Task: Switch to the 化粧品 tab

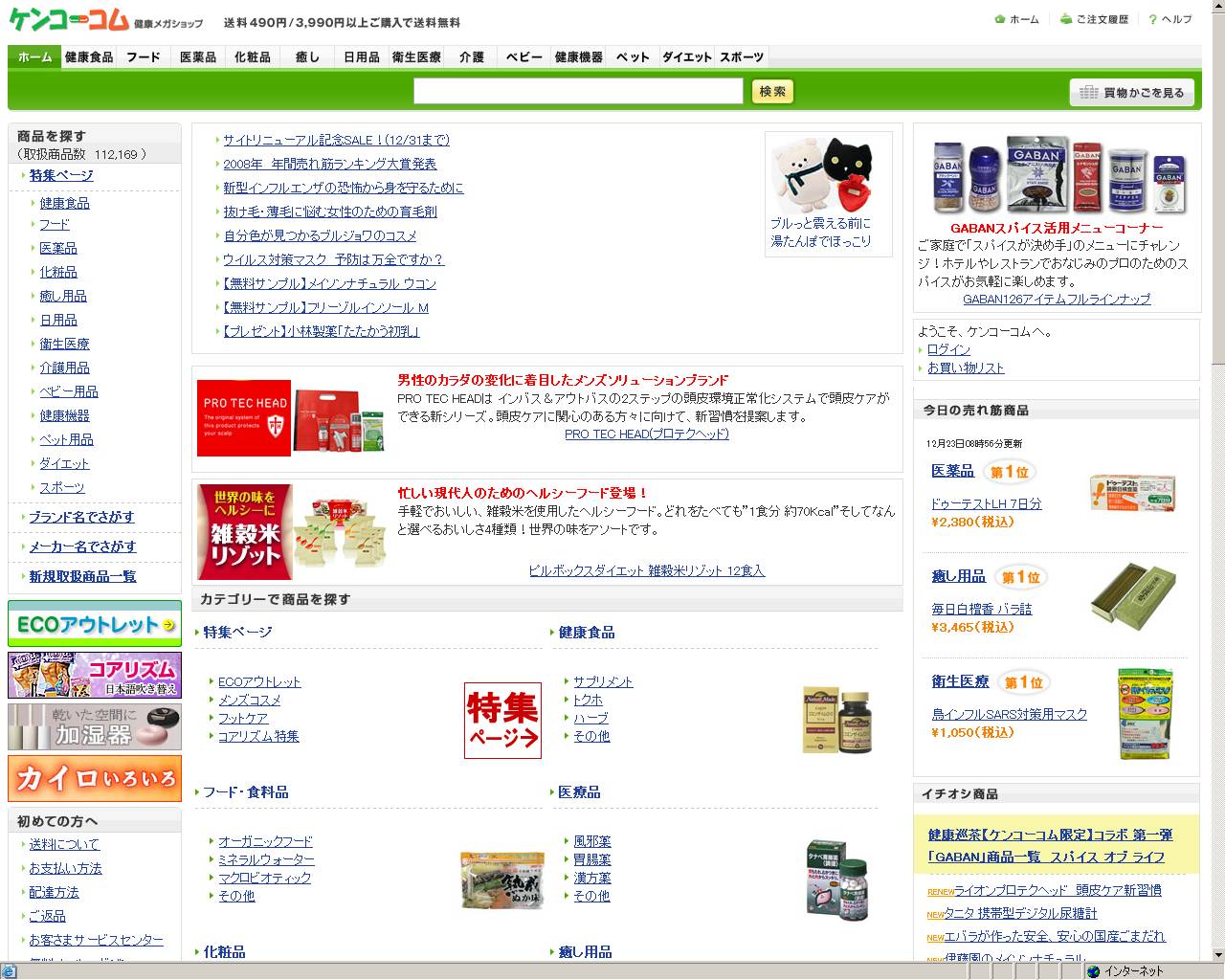Action: [253, 57]
